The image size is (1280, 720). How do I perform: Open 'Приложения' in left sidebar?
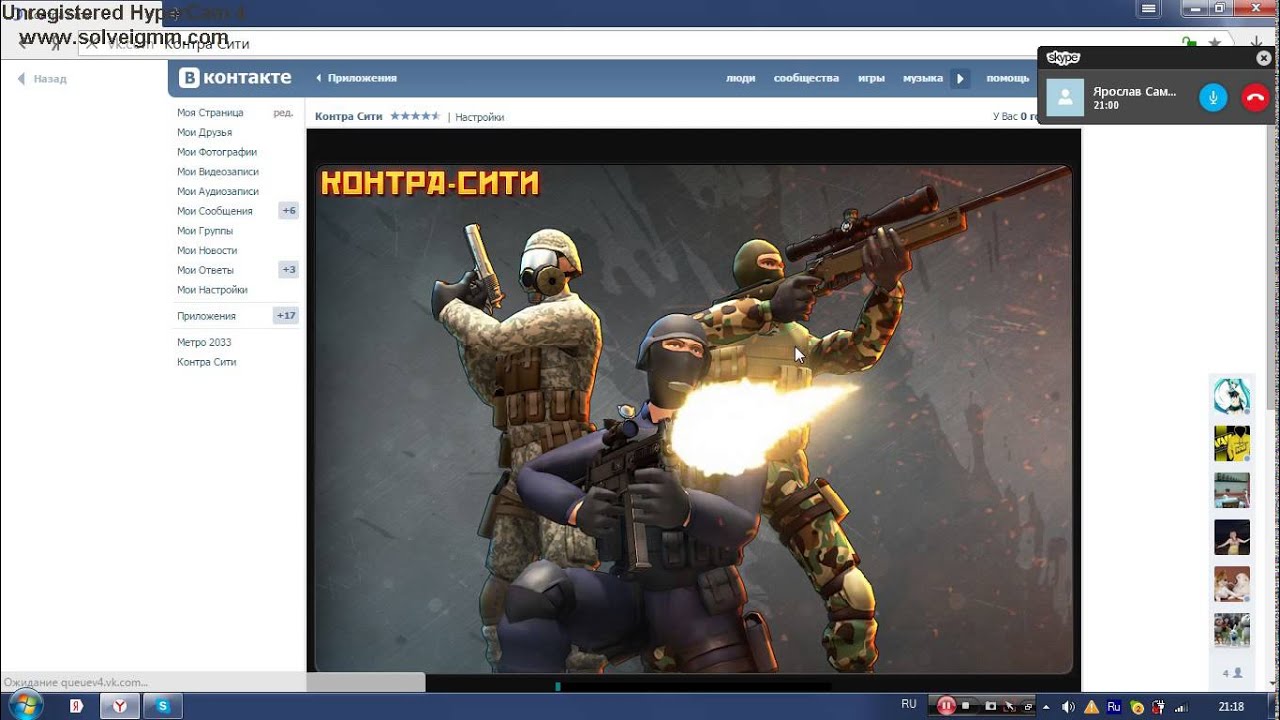pos(206,316)
